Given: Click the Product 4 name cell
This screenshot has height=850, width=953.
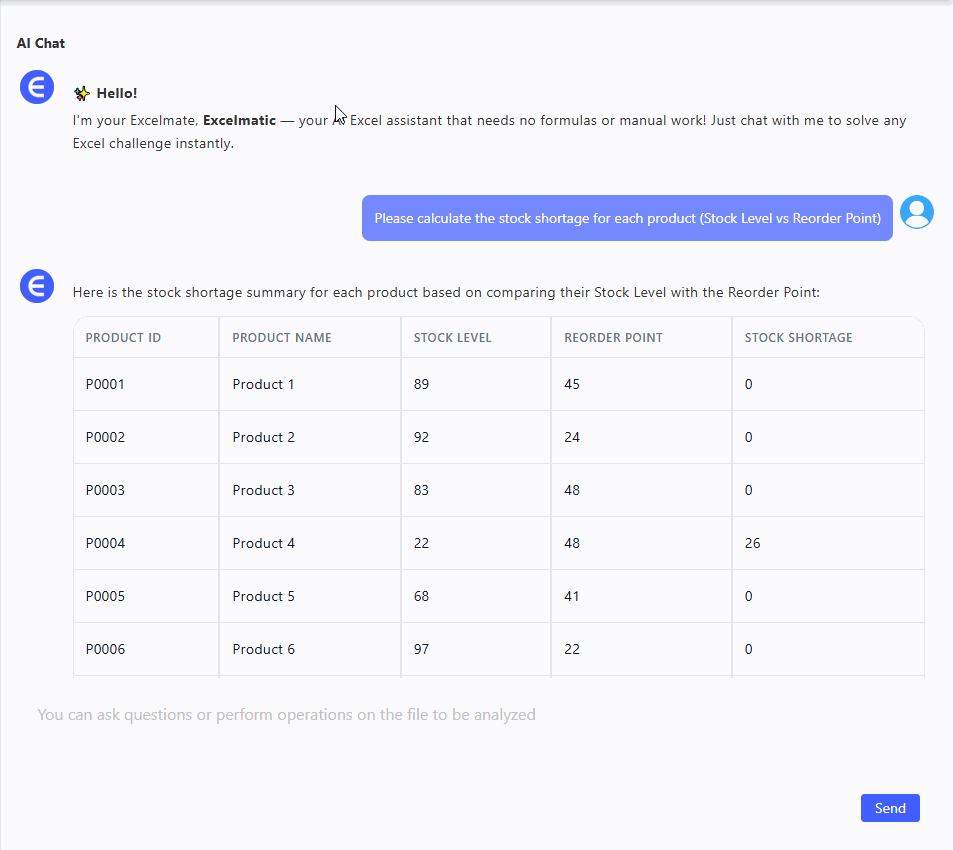Looking at the screenshot, I should click(x=263, y=543).
